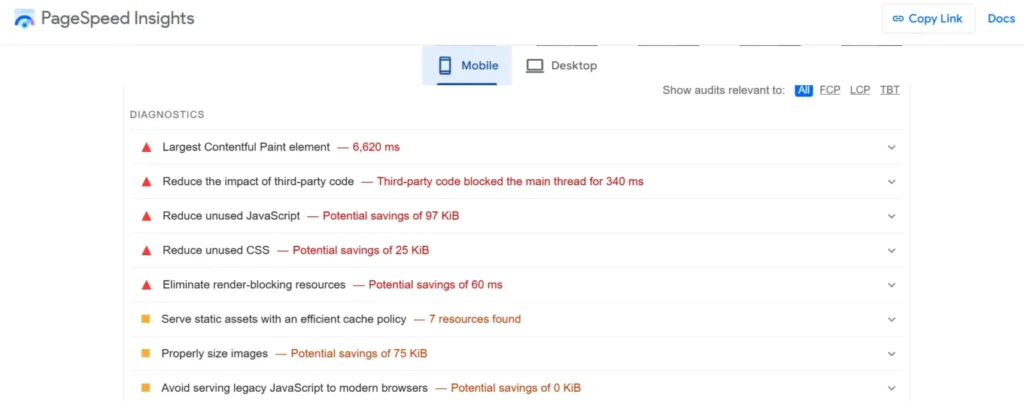This screenshot has width=1024, height=401.
Task: Switch to the Desktop tab
Action: [562, 65]
